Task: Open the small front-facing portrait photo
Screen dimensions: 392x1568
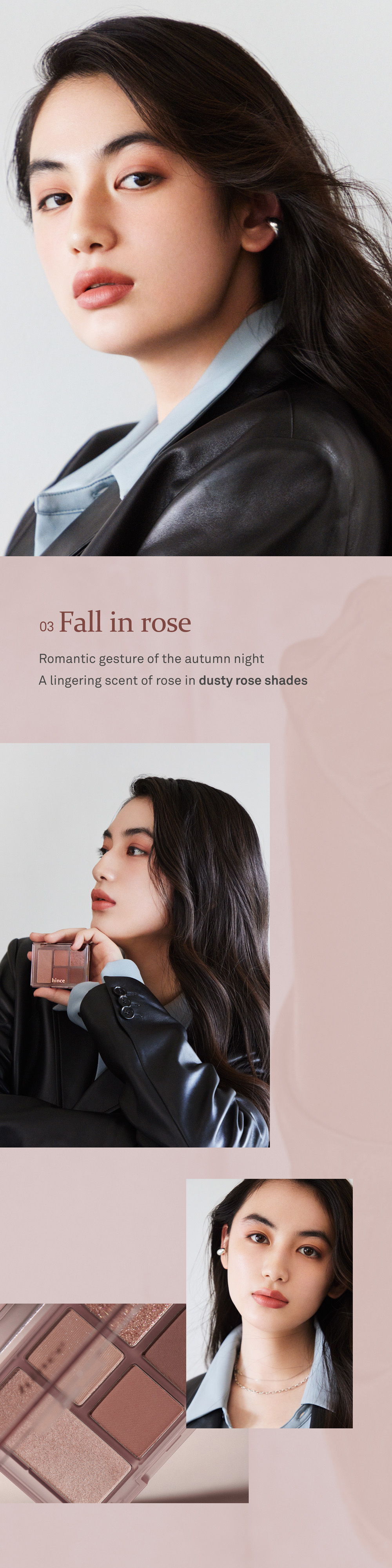Action: click(269, 1304)
